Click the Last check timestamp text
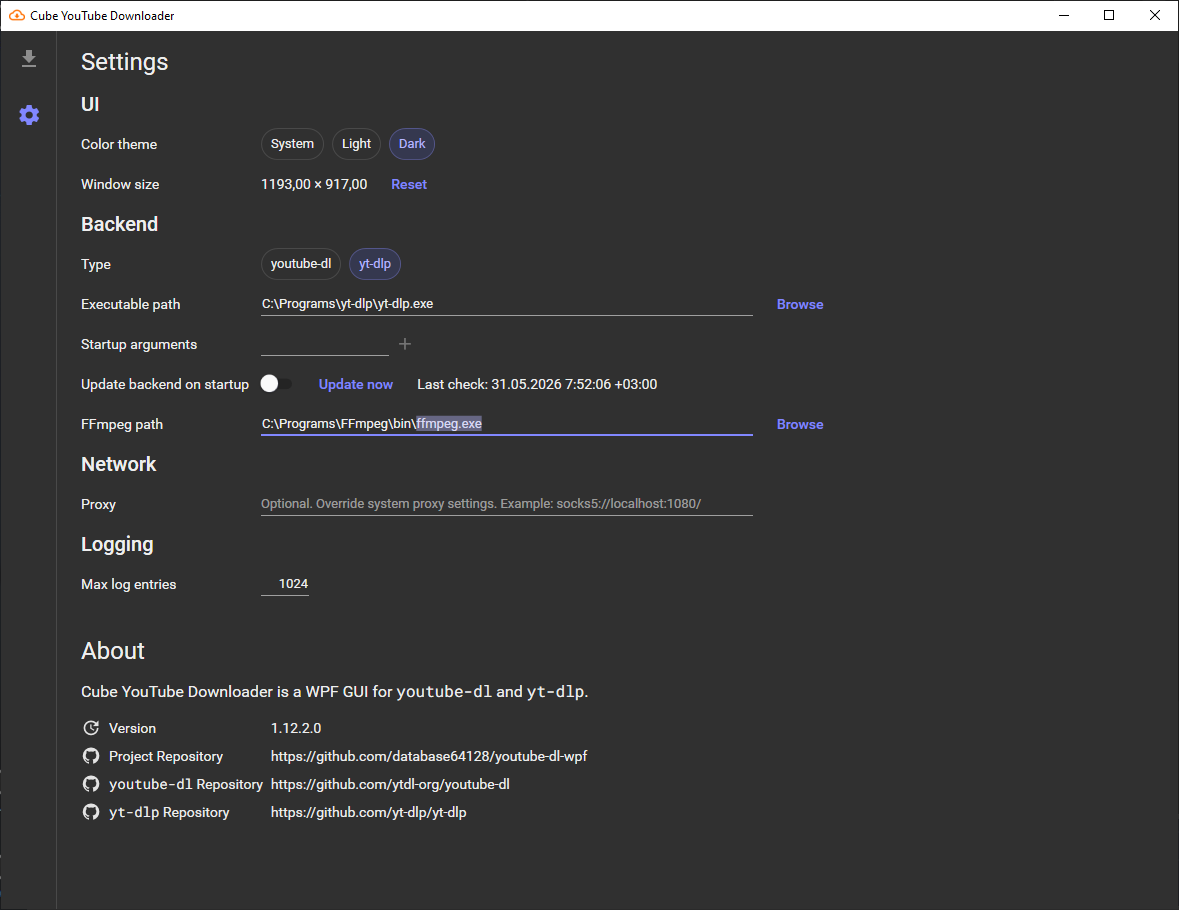Image resolution: width=1179 pixels, height=910 pixels. coord(537,384)
